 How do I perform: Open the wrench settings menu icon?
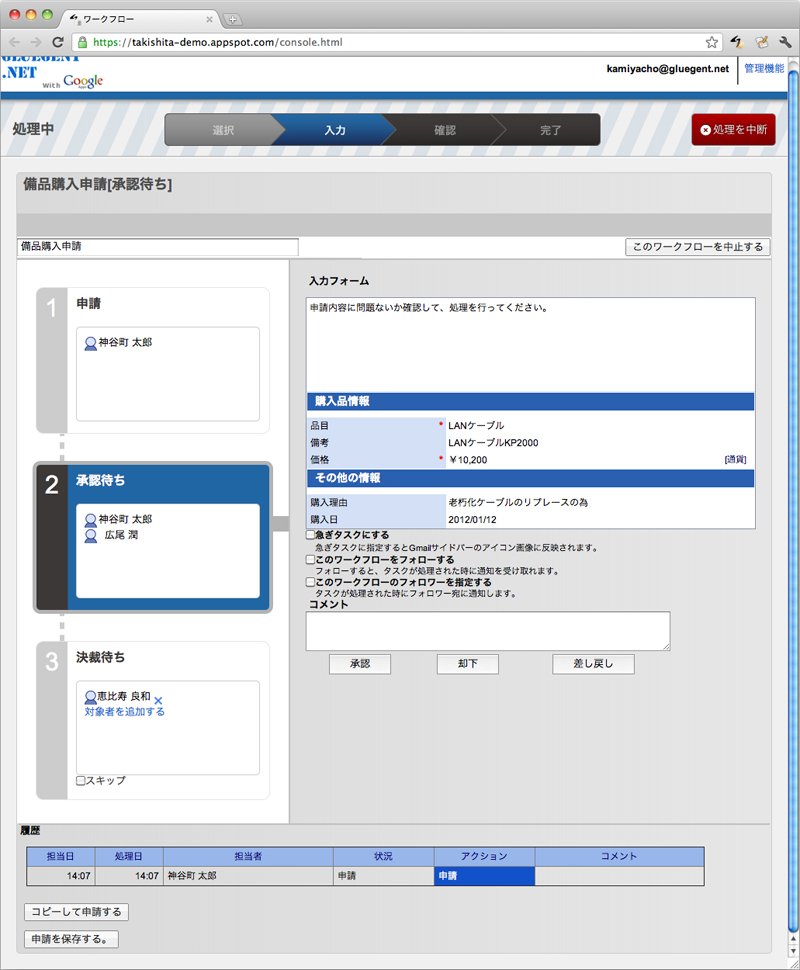[785, 42]
